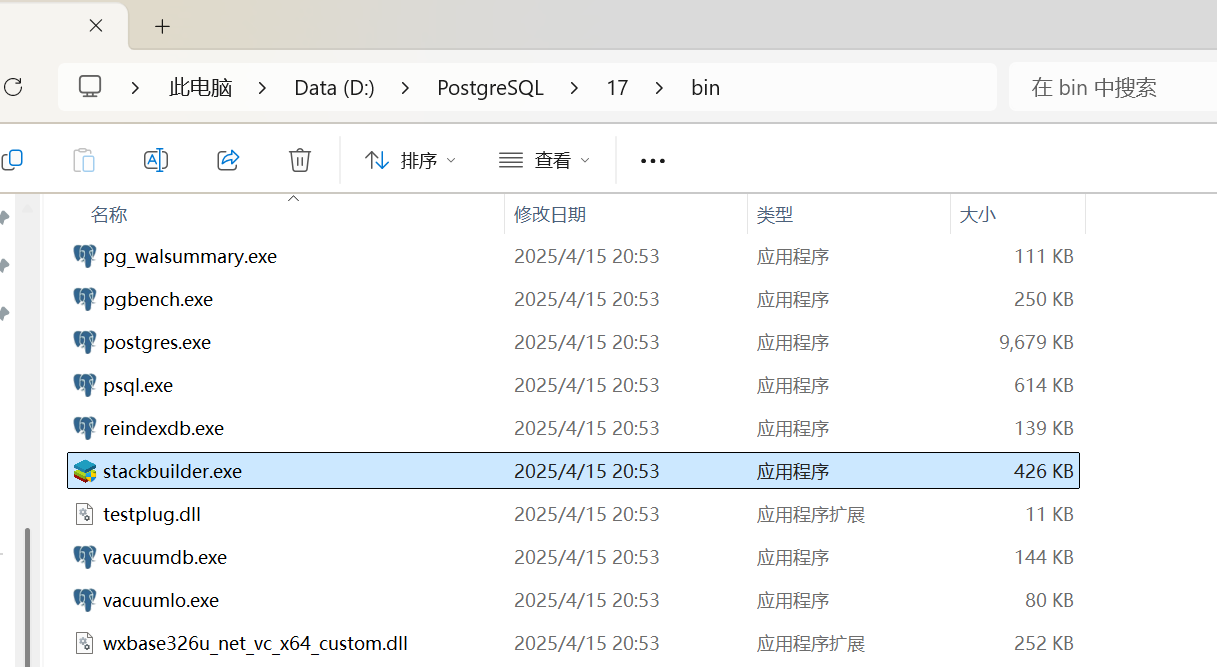
Task: Close the current Explorer tab
Action: (96, 26)
